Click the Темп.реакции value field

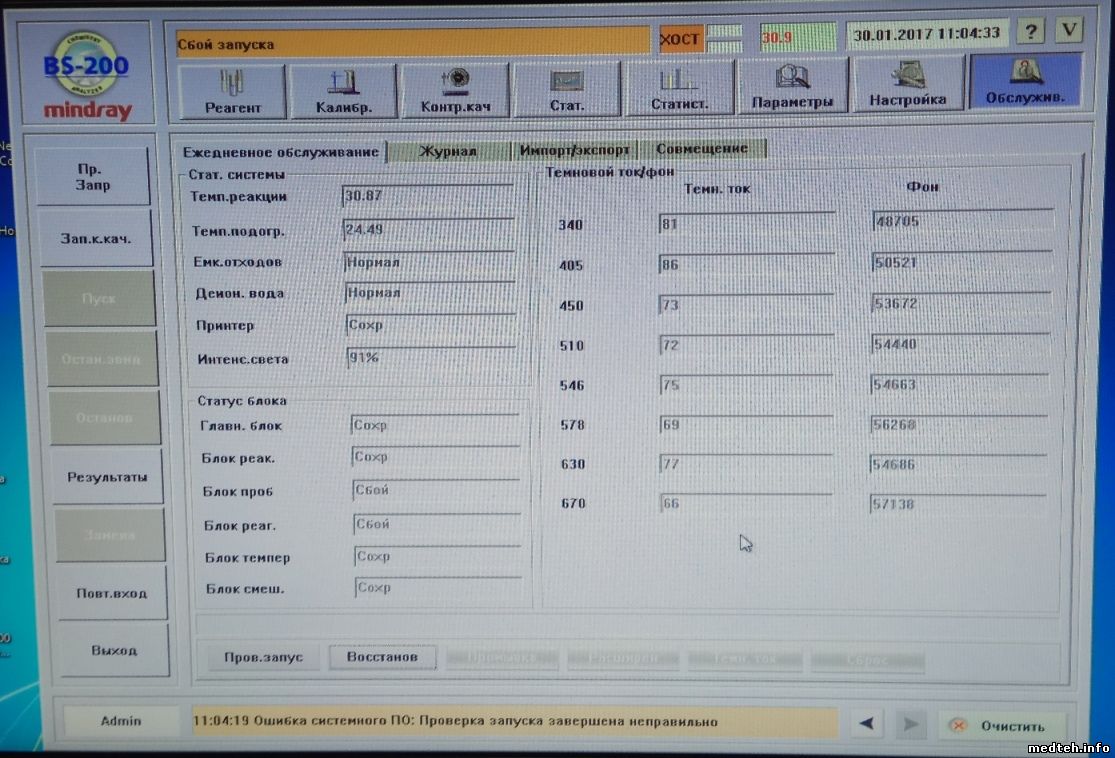[x=427, y=197]
